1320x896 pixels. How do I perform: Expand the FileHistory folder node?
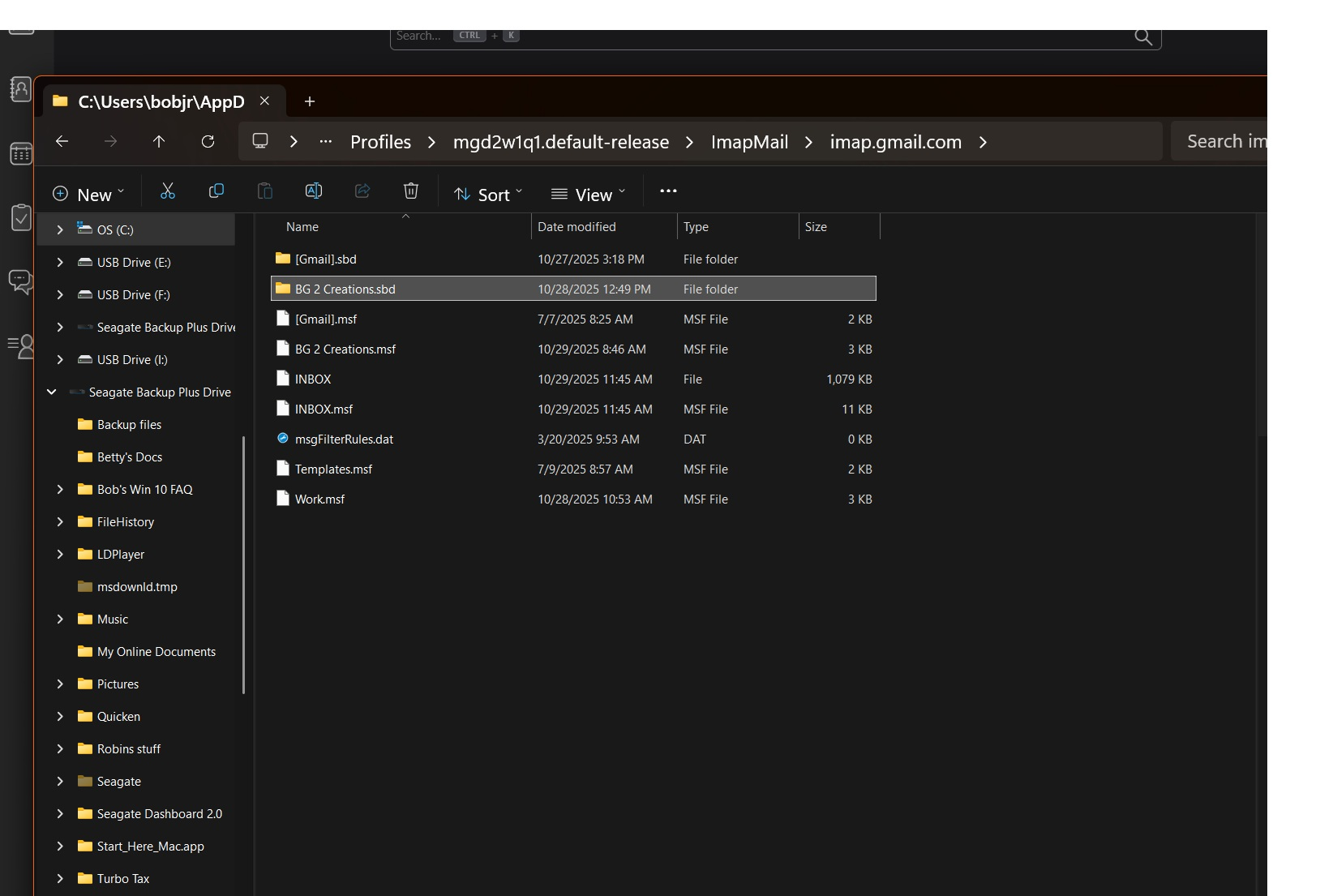coord(60,522)
